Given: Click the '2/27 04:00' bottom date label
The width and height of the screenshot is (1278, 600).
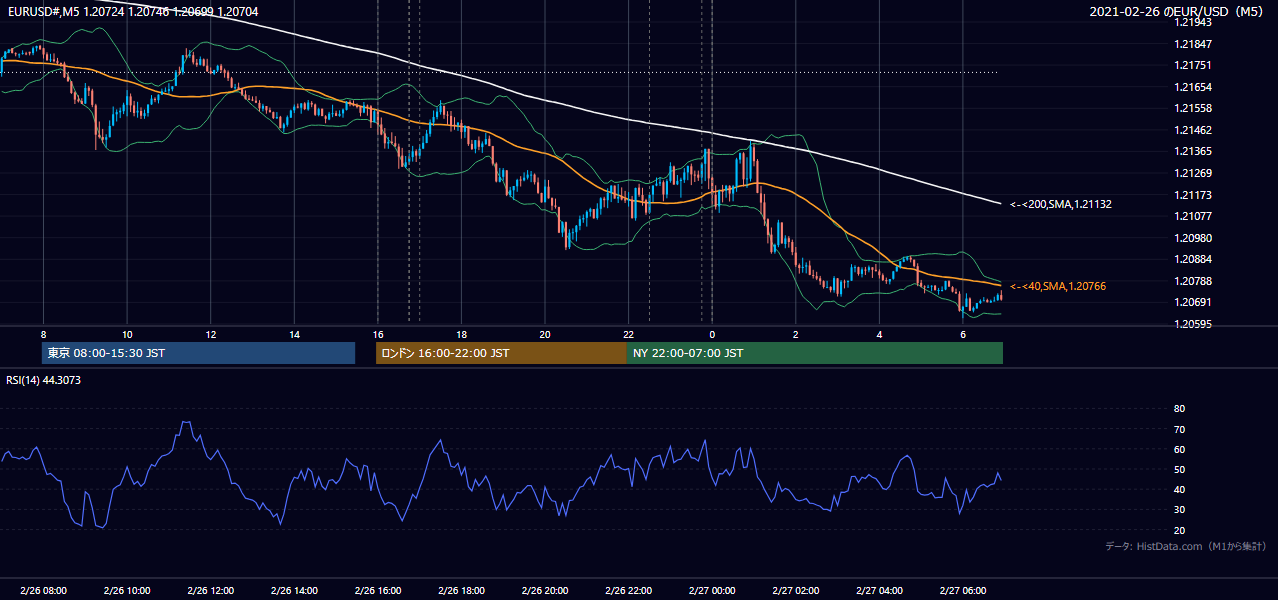Looking at the screenshot, I should click(x=879, y=591).
